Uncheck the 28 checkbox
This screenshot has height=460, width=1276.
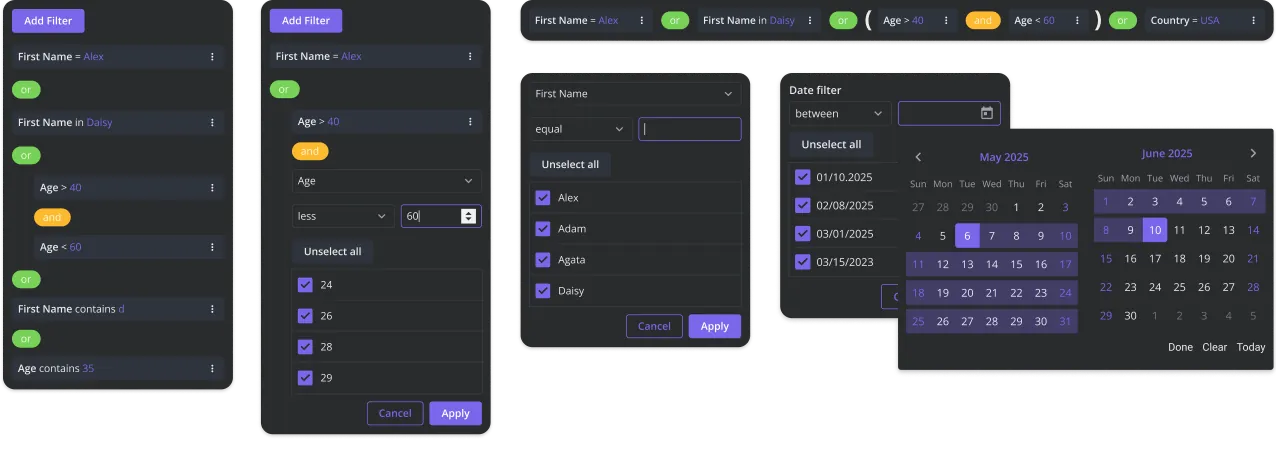pos(306,347)
